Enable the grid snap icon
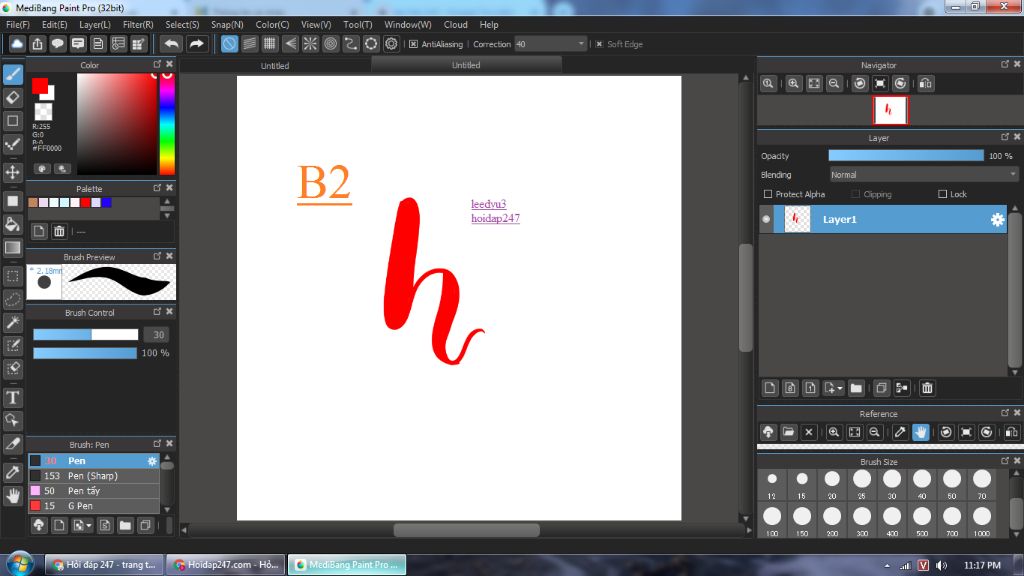This screenshot has height=576, width=1024. (270, 44)
